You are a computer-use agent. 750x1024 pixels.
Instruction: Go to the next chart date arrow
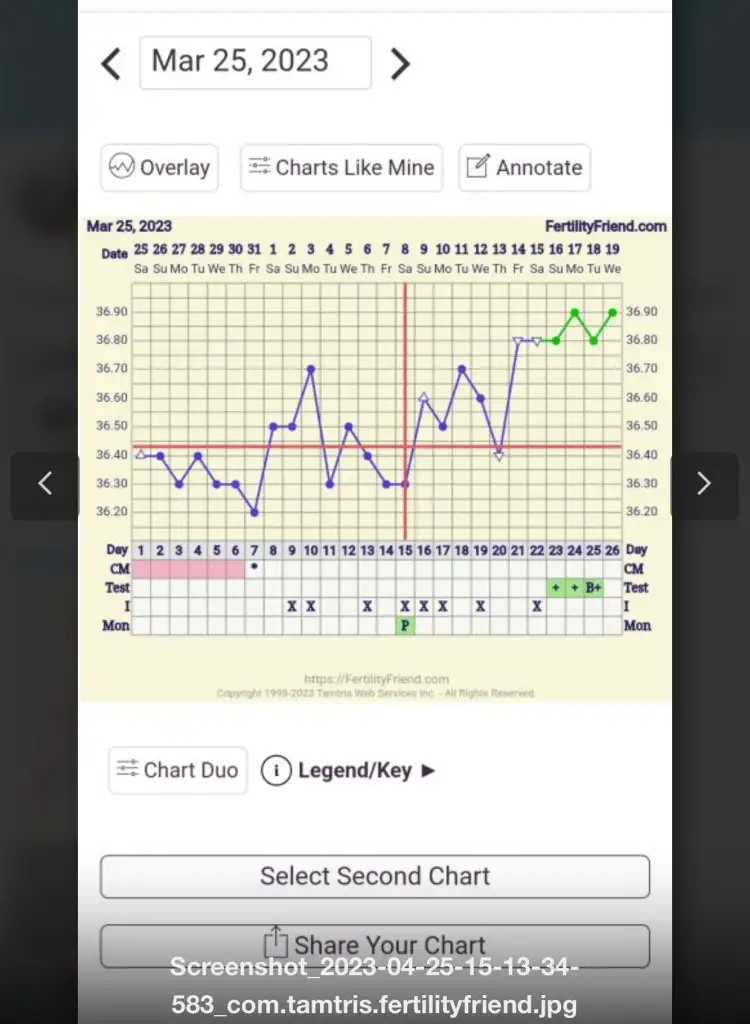coord(400,64)
